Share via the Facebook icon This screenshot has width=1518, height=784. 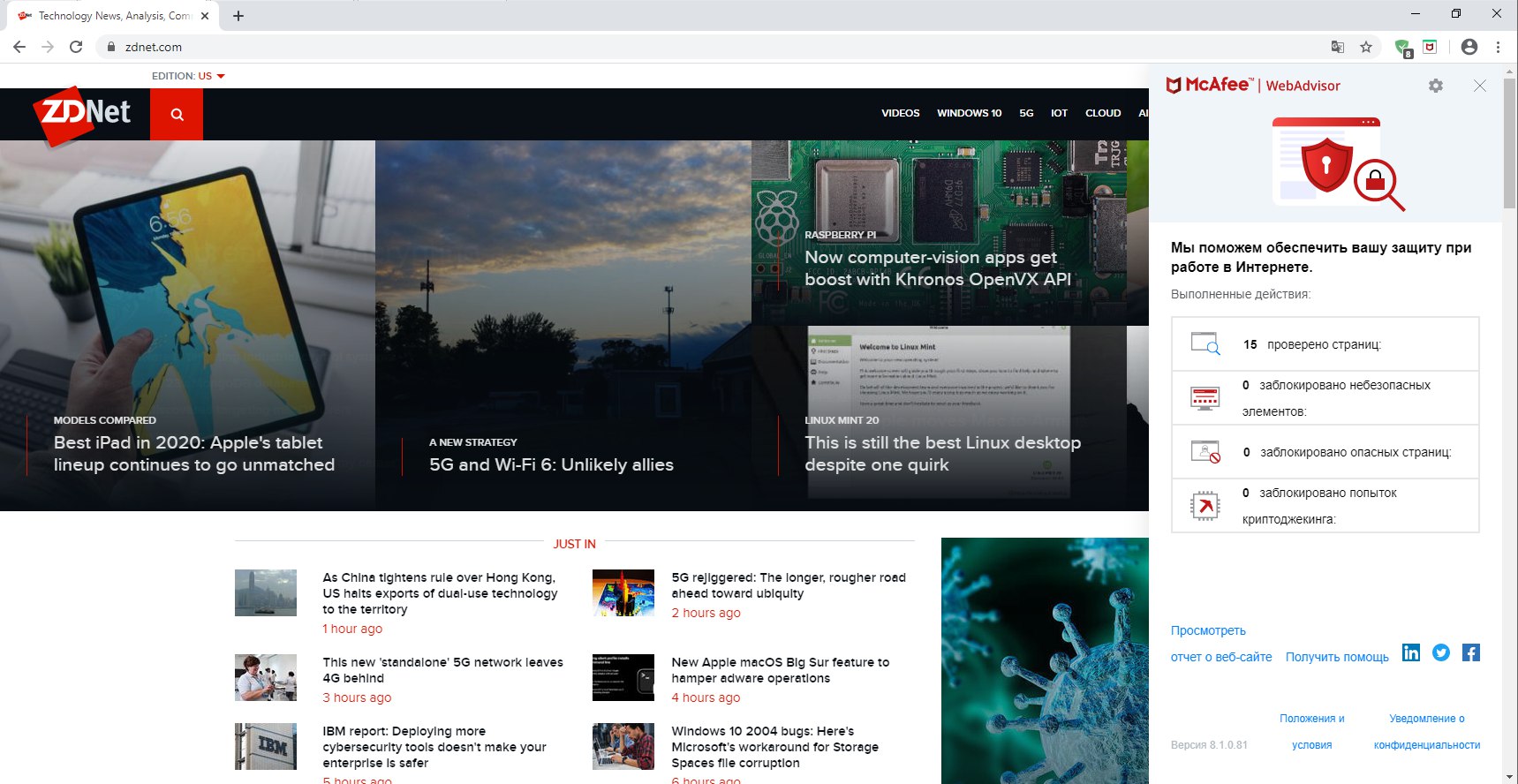coord(1471,652)
